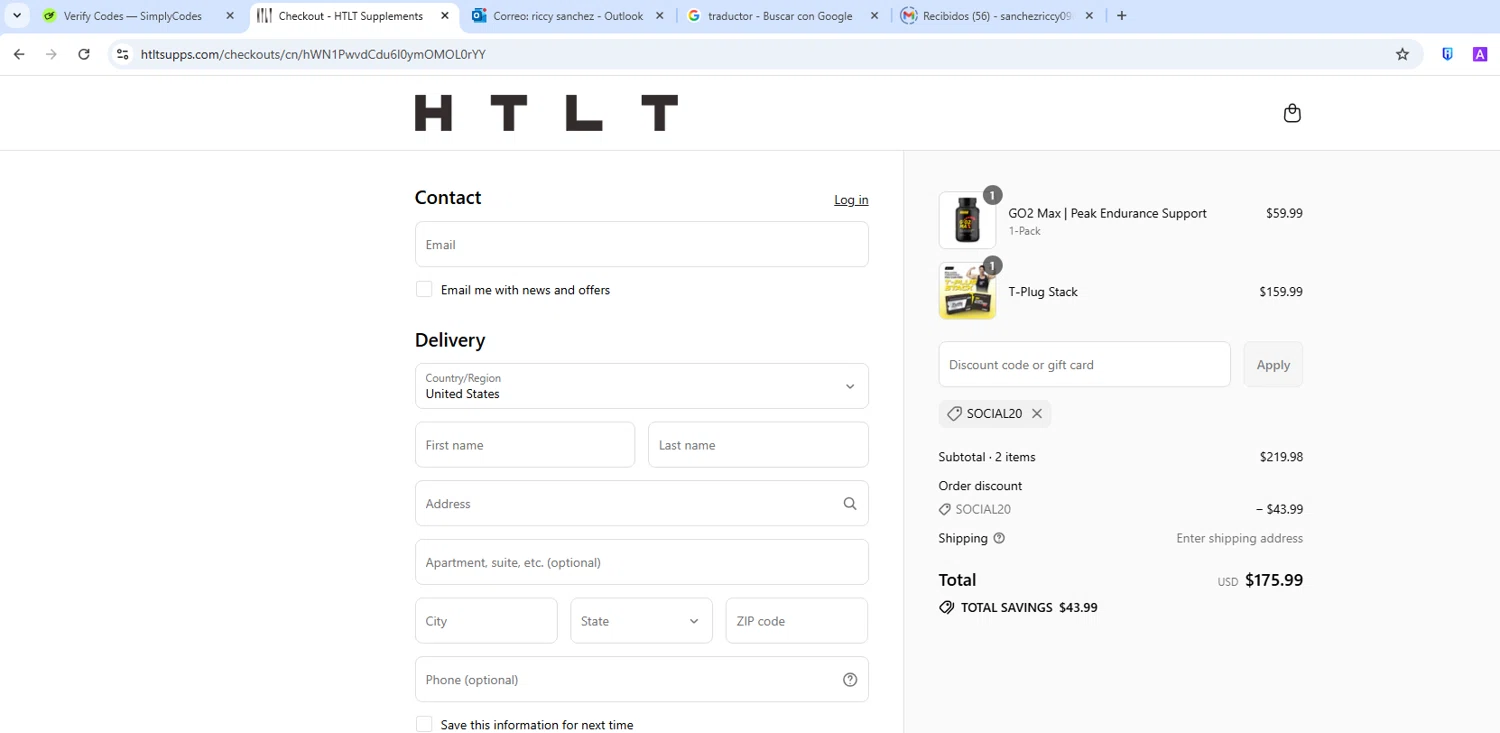The image size is (1500, 733).
Task: Bookmark this page with the star icon
Action: click(x=1402, y=54)
